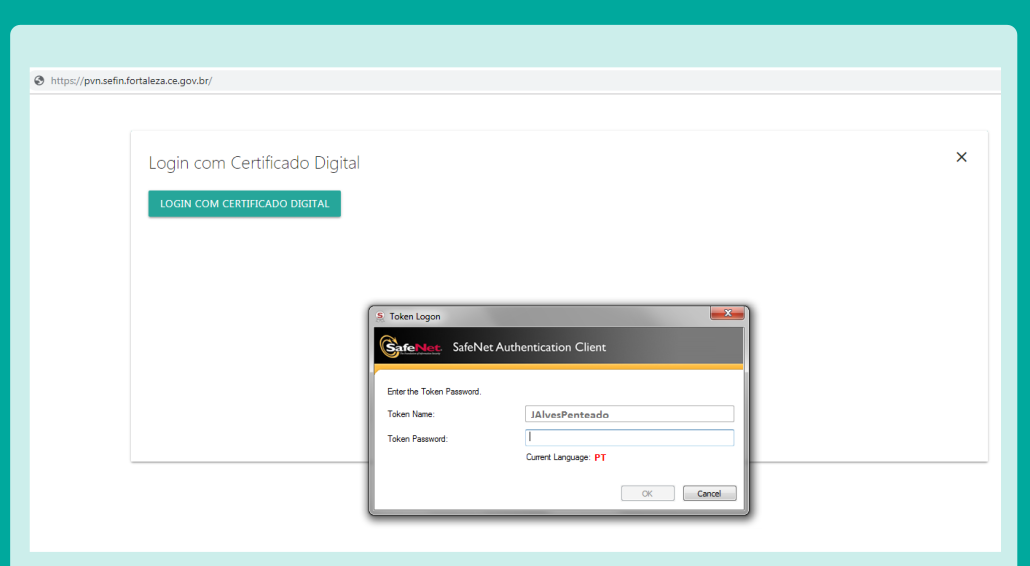Click the LOGIN COM CERTIFICADO DIGITAL button
The width and height of the screenshot is (1030, 566).
point(244,204)
